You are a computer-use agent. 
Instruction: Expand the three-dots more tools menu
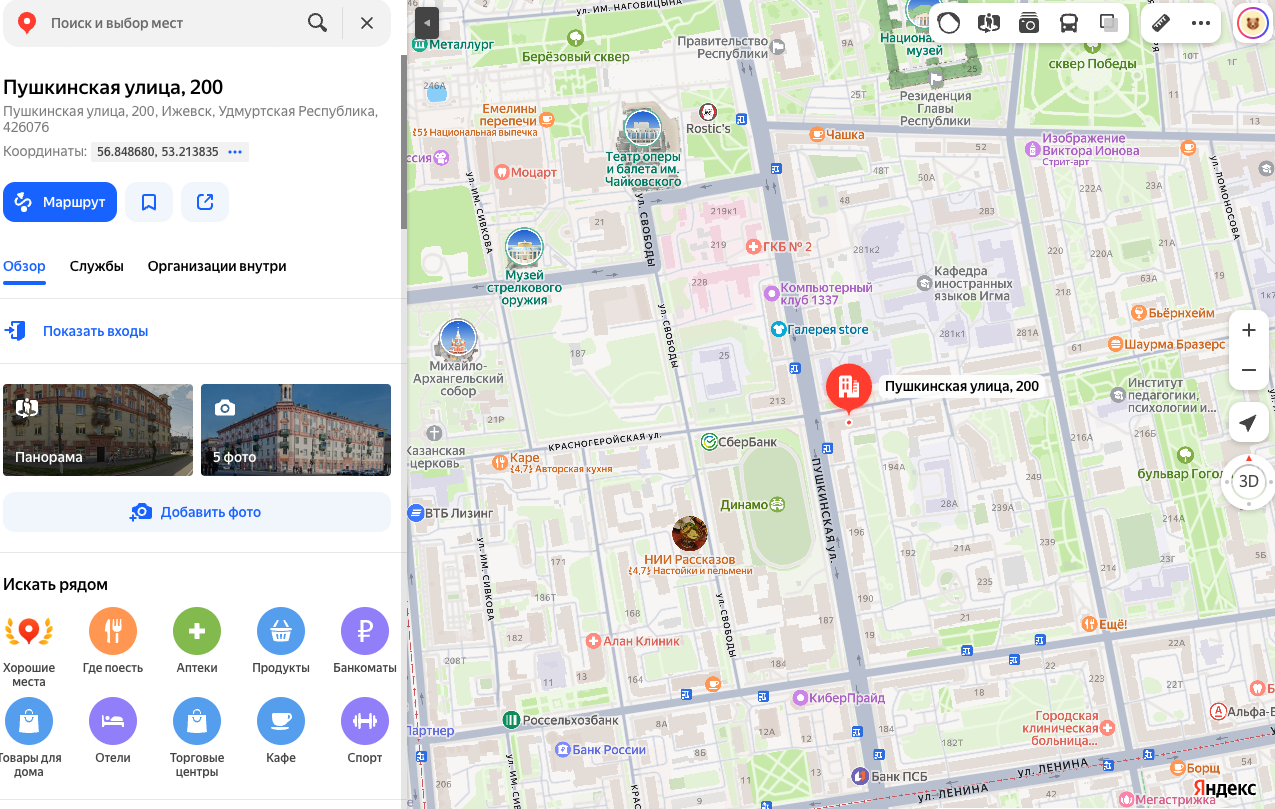coord(1201,23)
